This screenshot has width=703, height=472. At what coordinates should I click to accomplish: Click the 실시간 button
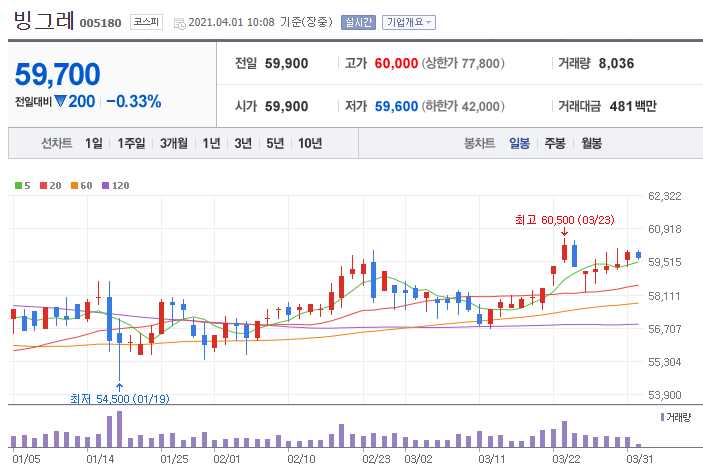coord(358,22)
